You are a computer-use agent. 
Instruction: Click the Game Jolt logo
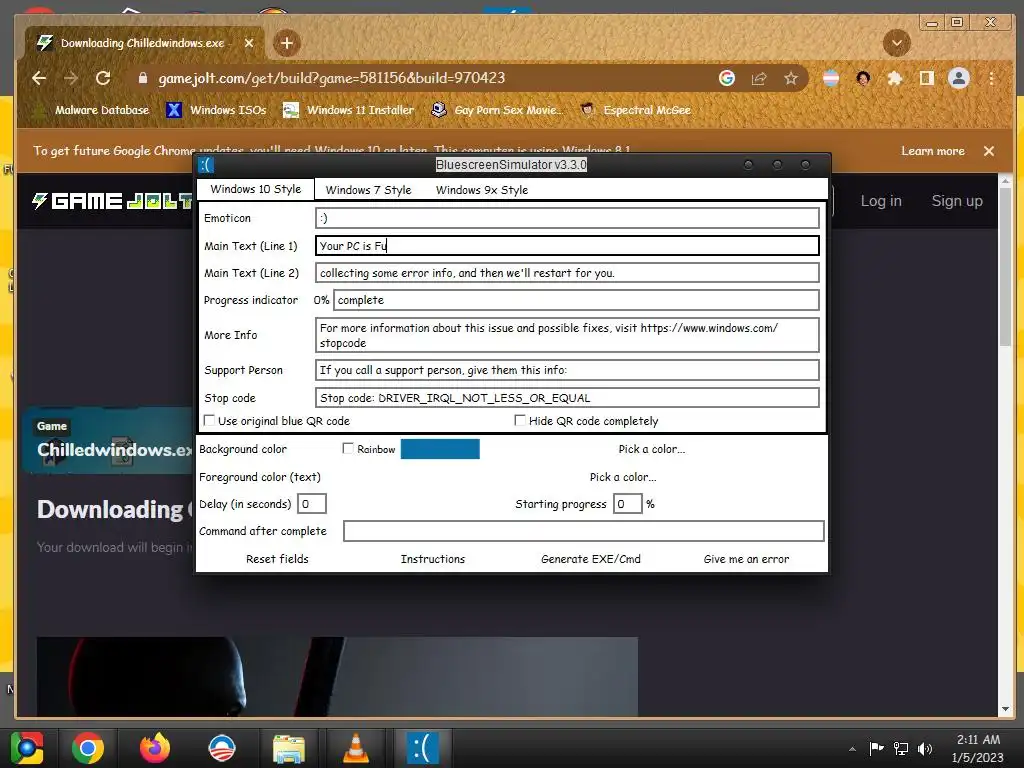click(x=112, y=201)
